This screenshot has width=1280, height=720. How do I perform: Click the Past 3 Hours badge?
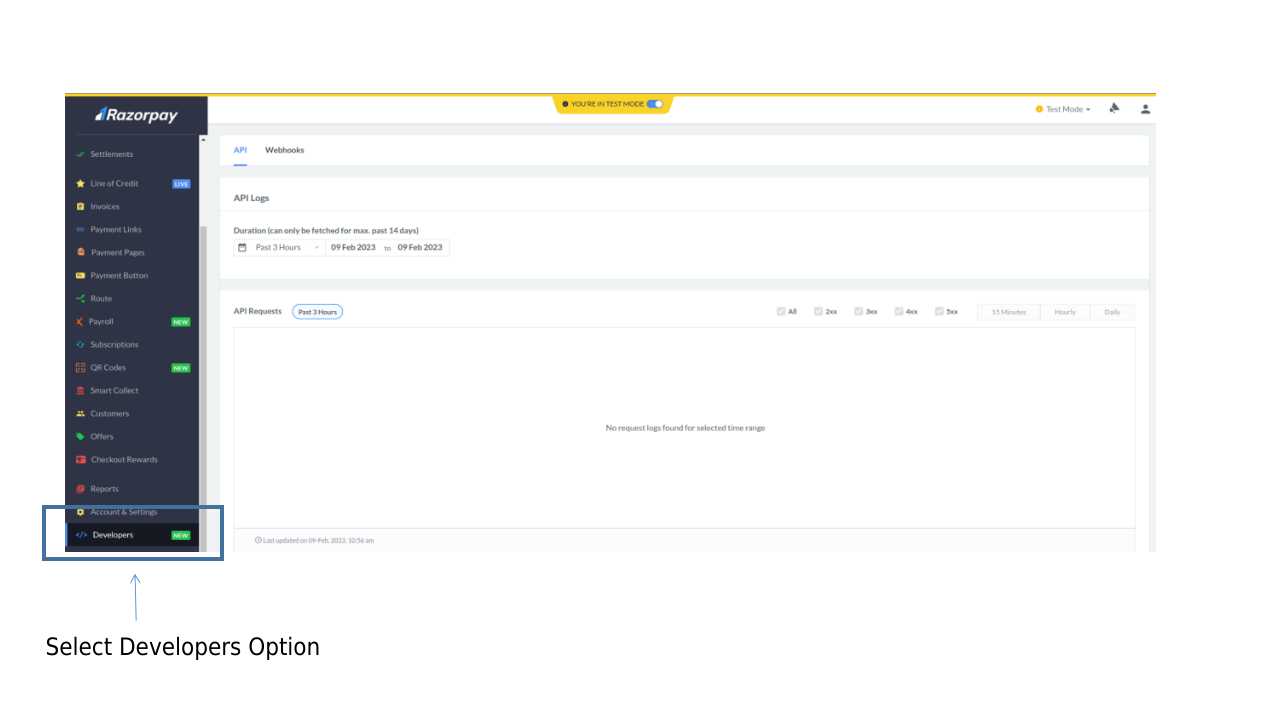coord(317,312)
